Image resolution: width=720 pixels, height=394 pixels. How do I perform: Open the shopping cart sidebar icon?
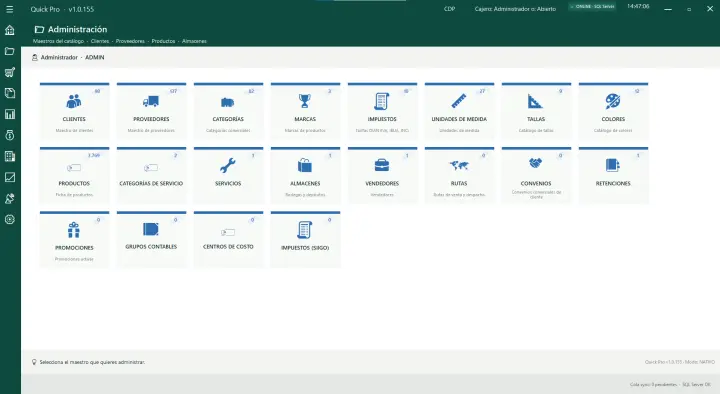(x=10, y=72)
